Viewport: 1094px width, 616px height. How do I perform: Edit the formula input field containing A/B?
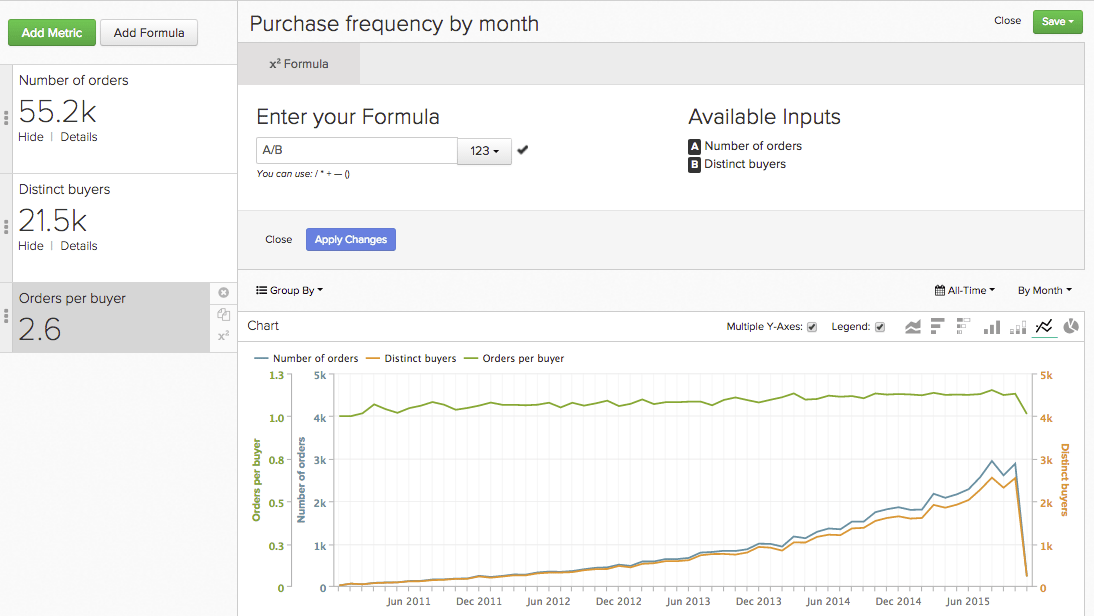click(356, 151)
